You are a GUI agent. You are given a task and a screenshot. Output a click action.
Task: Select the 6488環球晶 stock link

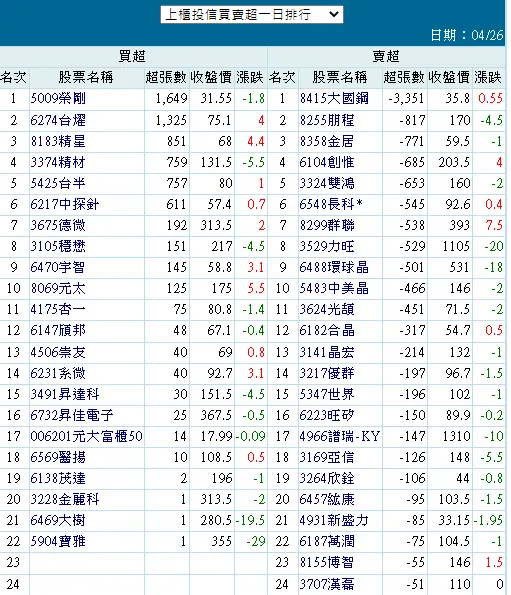pyautogui.click(x=334, y=268)
